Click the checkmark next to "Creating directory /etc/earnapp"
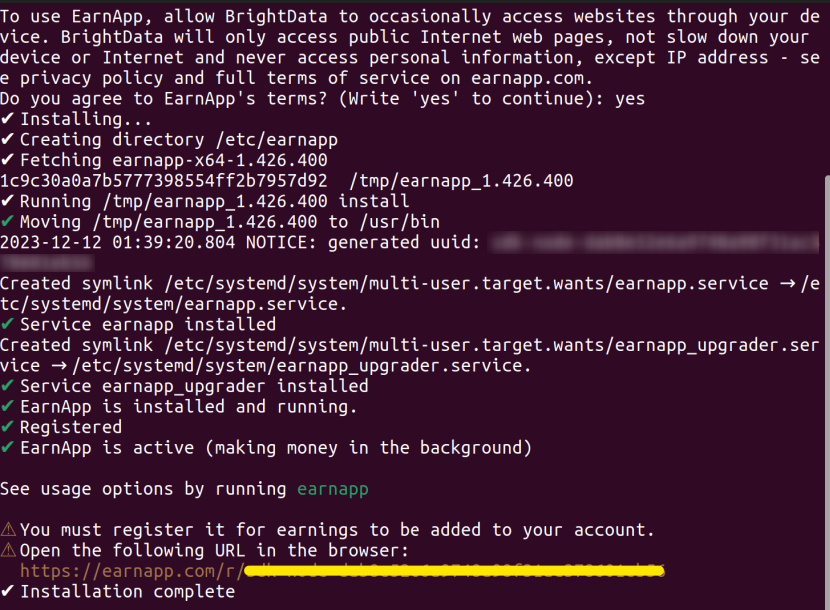The image size is (830, 610). click(8, 140)
